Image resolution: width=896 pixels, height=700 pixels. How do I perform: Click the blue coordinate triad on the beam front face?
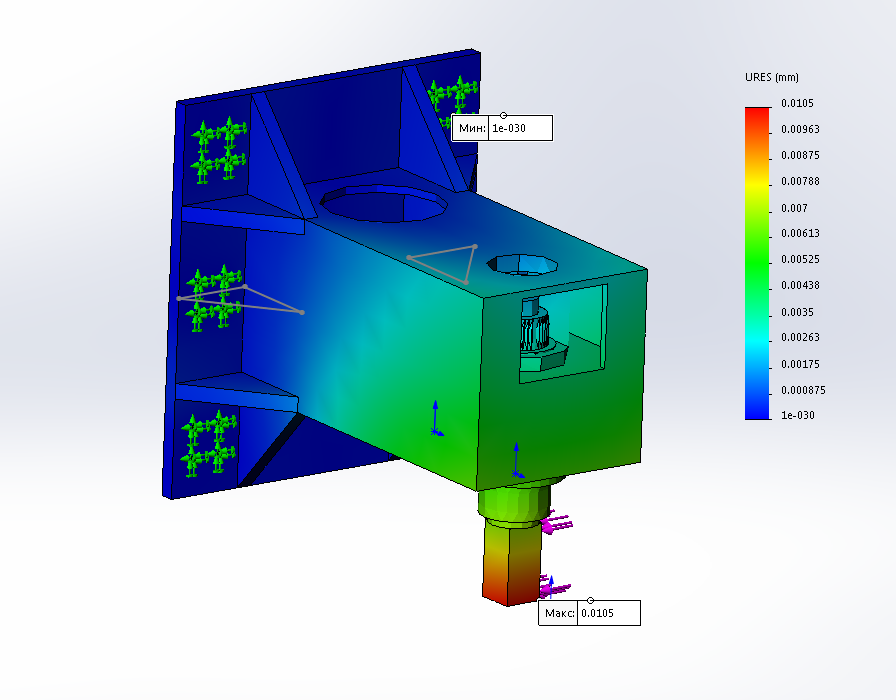pyautogui.click(x=517, y=461)
